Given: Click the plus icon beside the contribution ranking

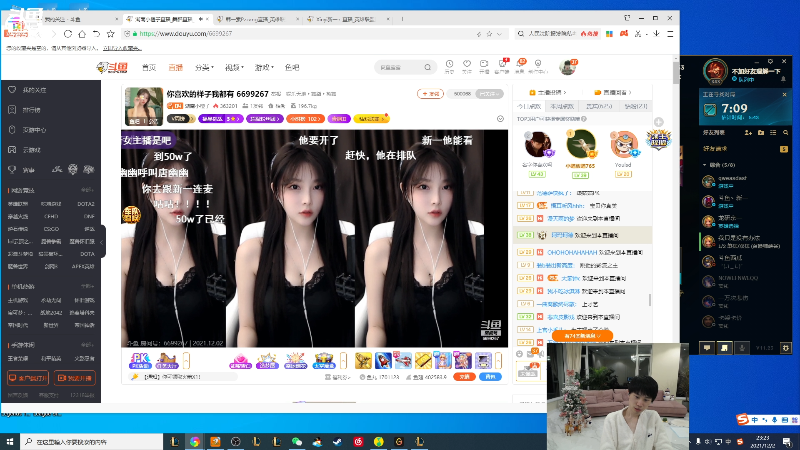Looking at the screenshot, I should click(x=659, y=122).
